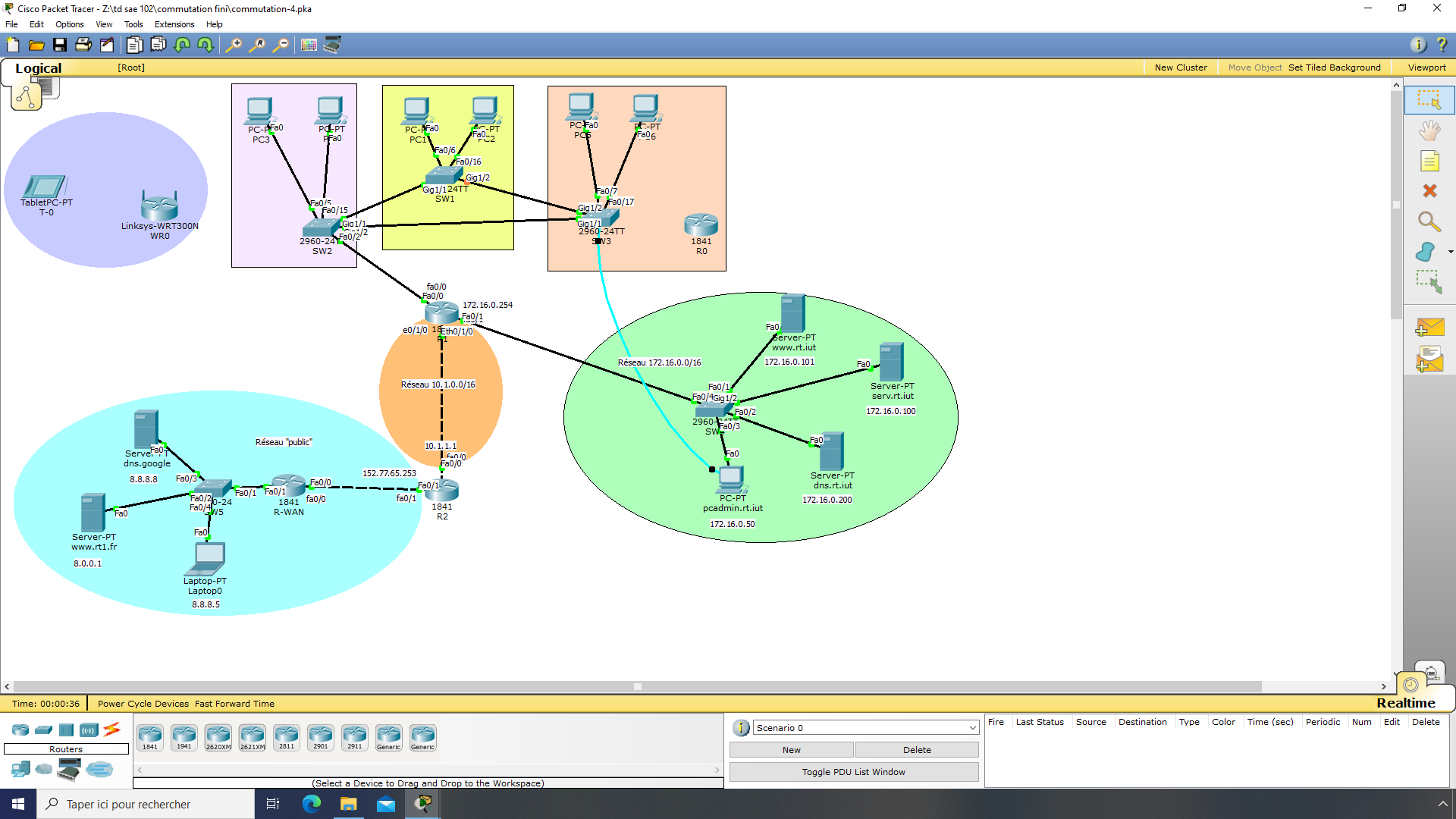Open the color palette dialog from the toolbar
Viewport: 1456px width, 819px height.
point(309,45)
